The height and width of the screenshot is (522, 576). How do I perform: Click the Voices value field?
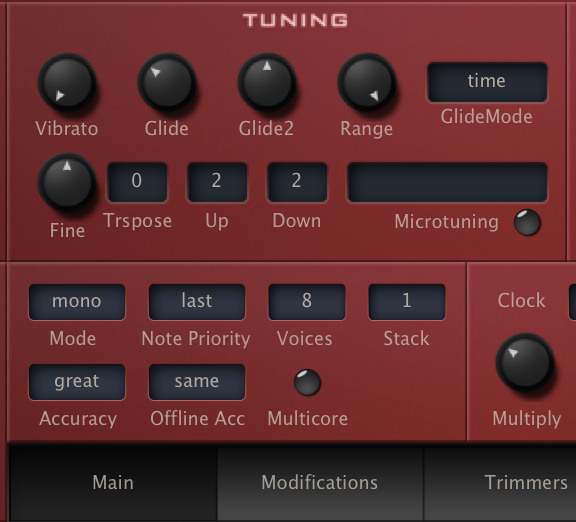(307, 301)
